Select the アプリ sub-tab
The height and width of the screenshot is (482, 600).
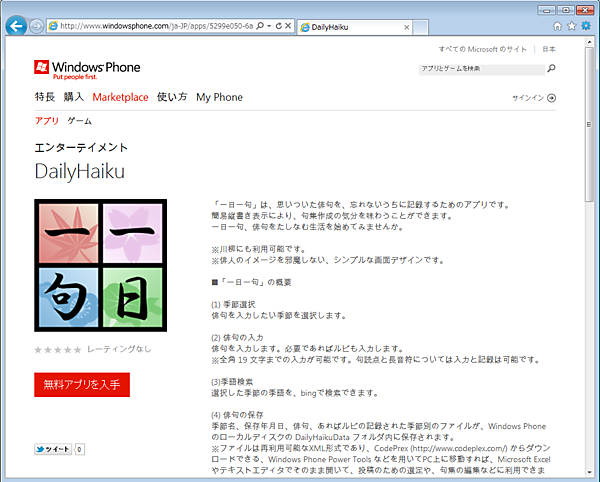pos(47,121)
